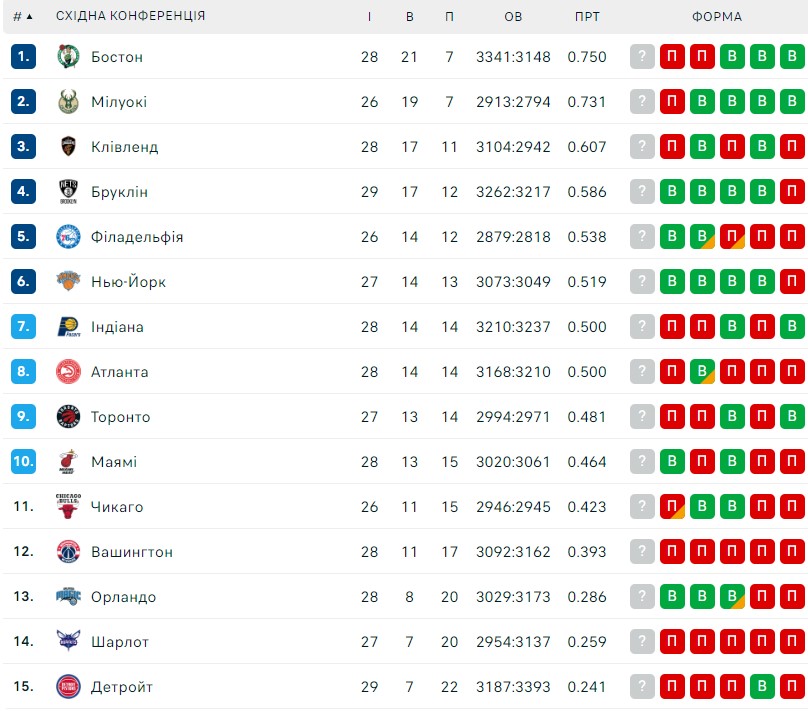Viewport: 808px width, 711px height.
Task: Click the Milwaukee Bucks team logo
Action: [x=68, y=101]
